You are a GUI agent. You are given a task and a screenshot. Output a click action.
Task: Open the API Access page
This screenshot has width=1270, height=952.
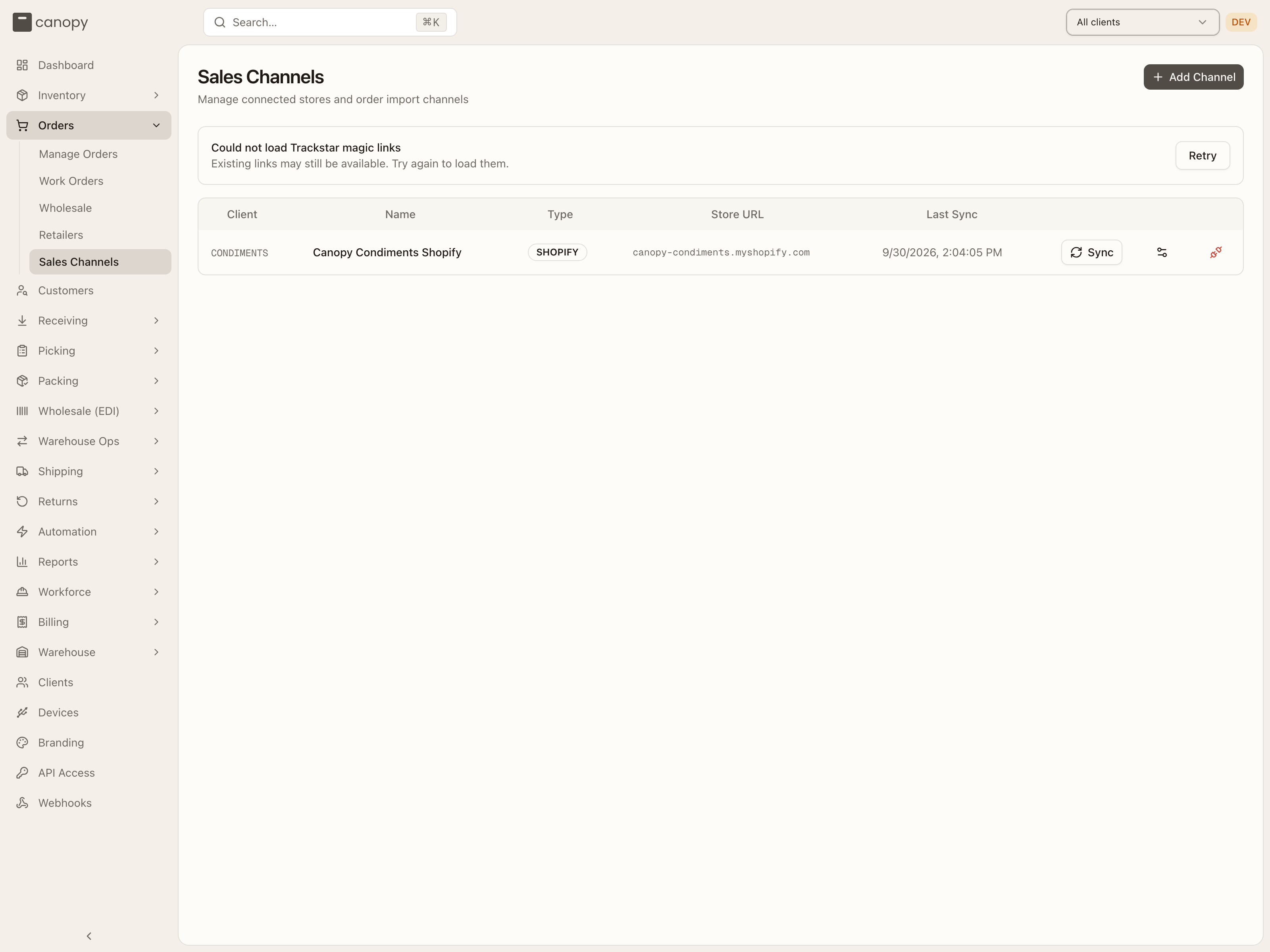coord(89,772)
